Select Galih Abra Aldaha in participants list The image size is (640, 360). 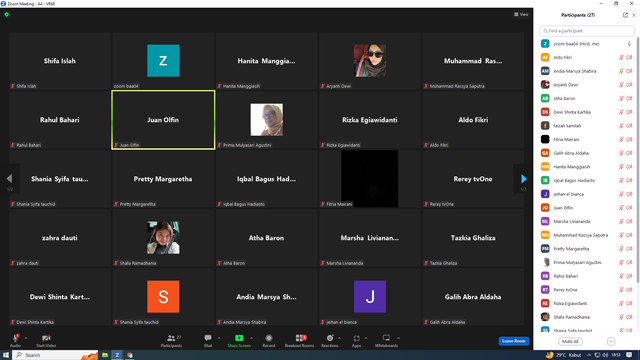587,153
